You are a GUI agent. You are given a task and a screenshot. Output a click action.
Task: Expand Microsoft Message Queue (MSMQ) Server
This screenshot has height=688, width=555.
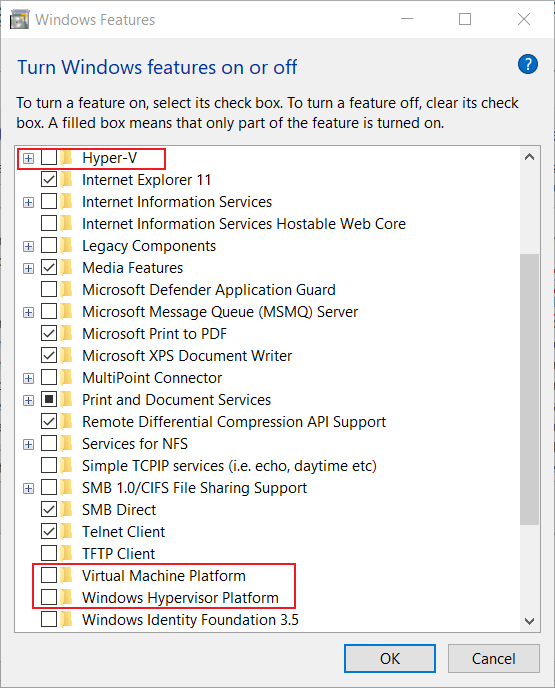click(x=29, y=312)
